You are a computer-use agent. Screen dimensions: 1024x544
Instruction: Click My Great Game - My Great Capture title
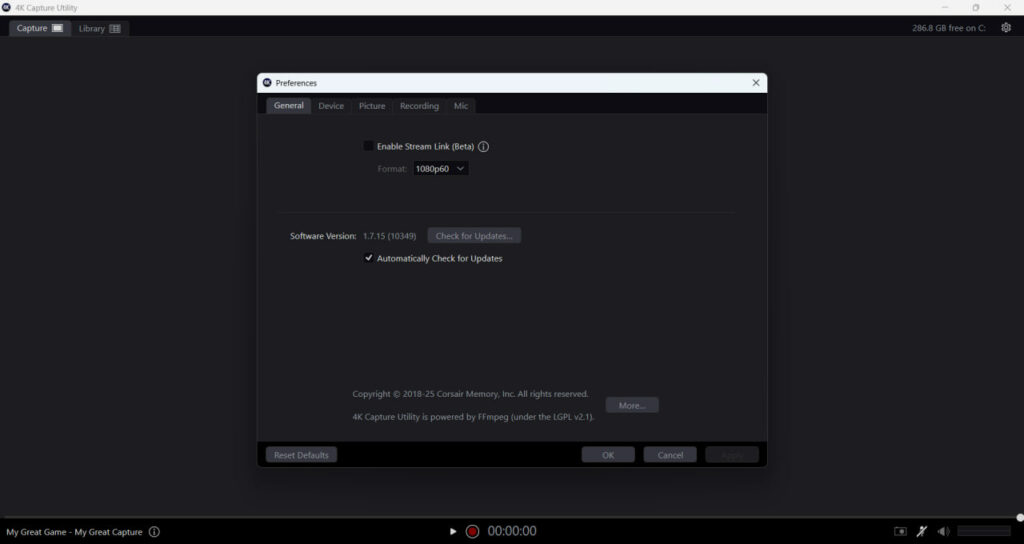click(x=74, y=532)
